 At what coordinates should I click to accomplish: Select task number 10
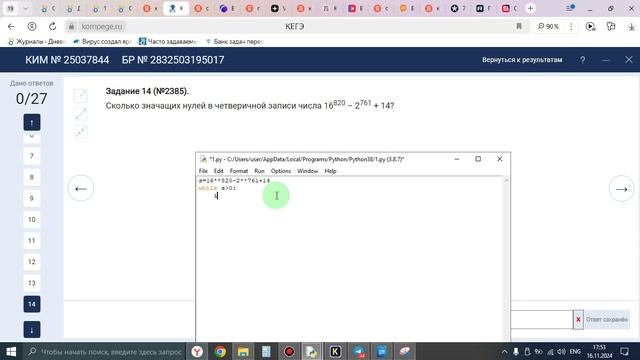coord(32,220)
